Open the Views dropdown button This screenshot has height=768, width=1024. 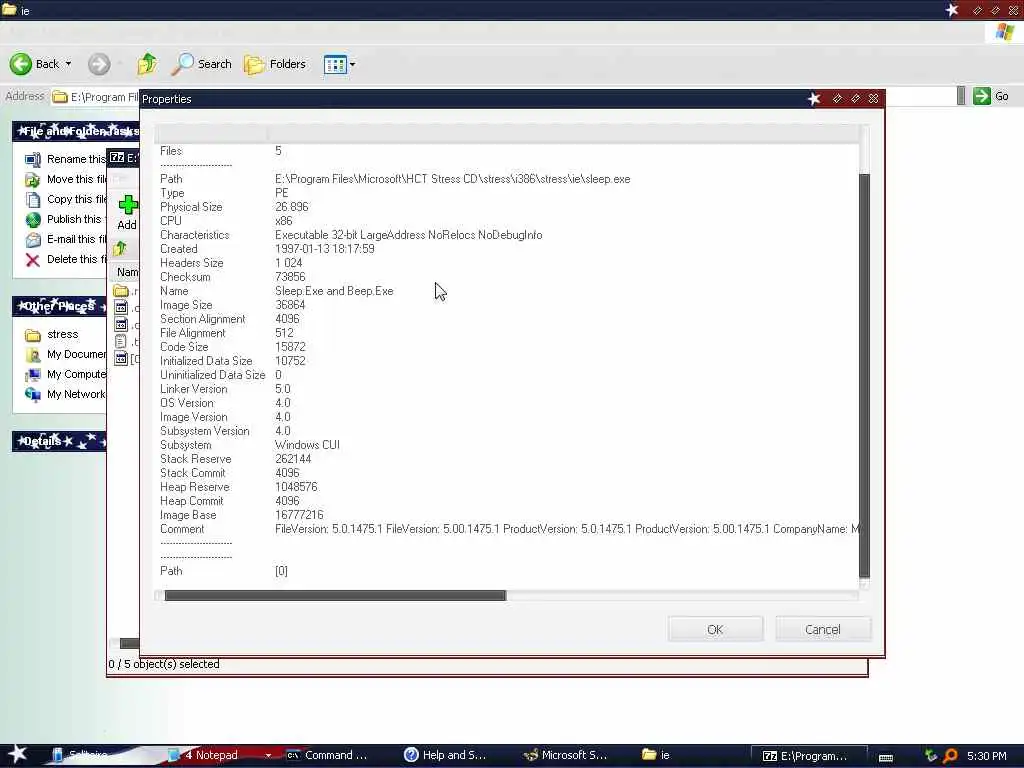tap(340, 64)
